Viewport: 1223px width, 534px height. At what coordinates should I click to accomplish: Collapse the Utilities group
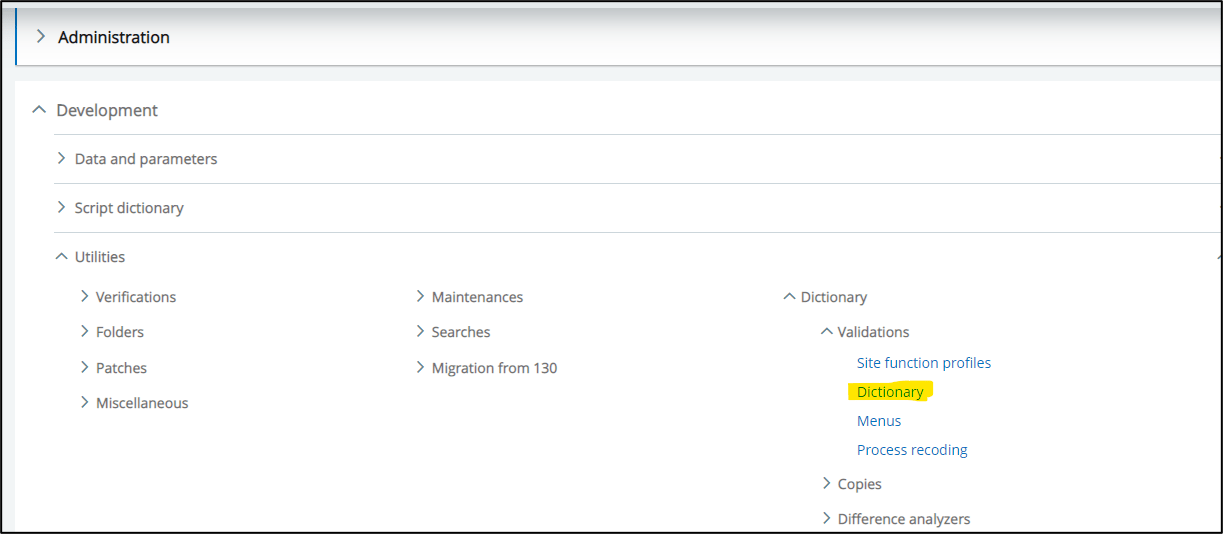pos(99,257)
